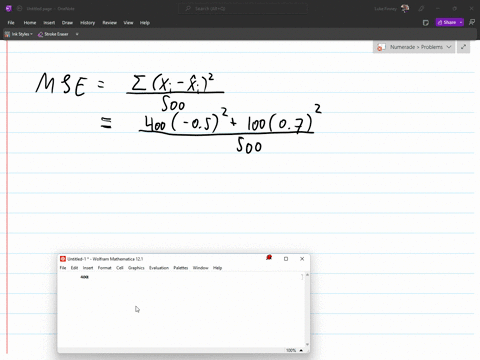This screenshot has width=480, height=360.
Task: Click the Mathematica app icon in its title bar
Action: pos(63,259)
